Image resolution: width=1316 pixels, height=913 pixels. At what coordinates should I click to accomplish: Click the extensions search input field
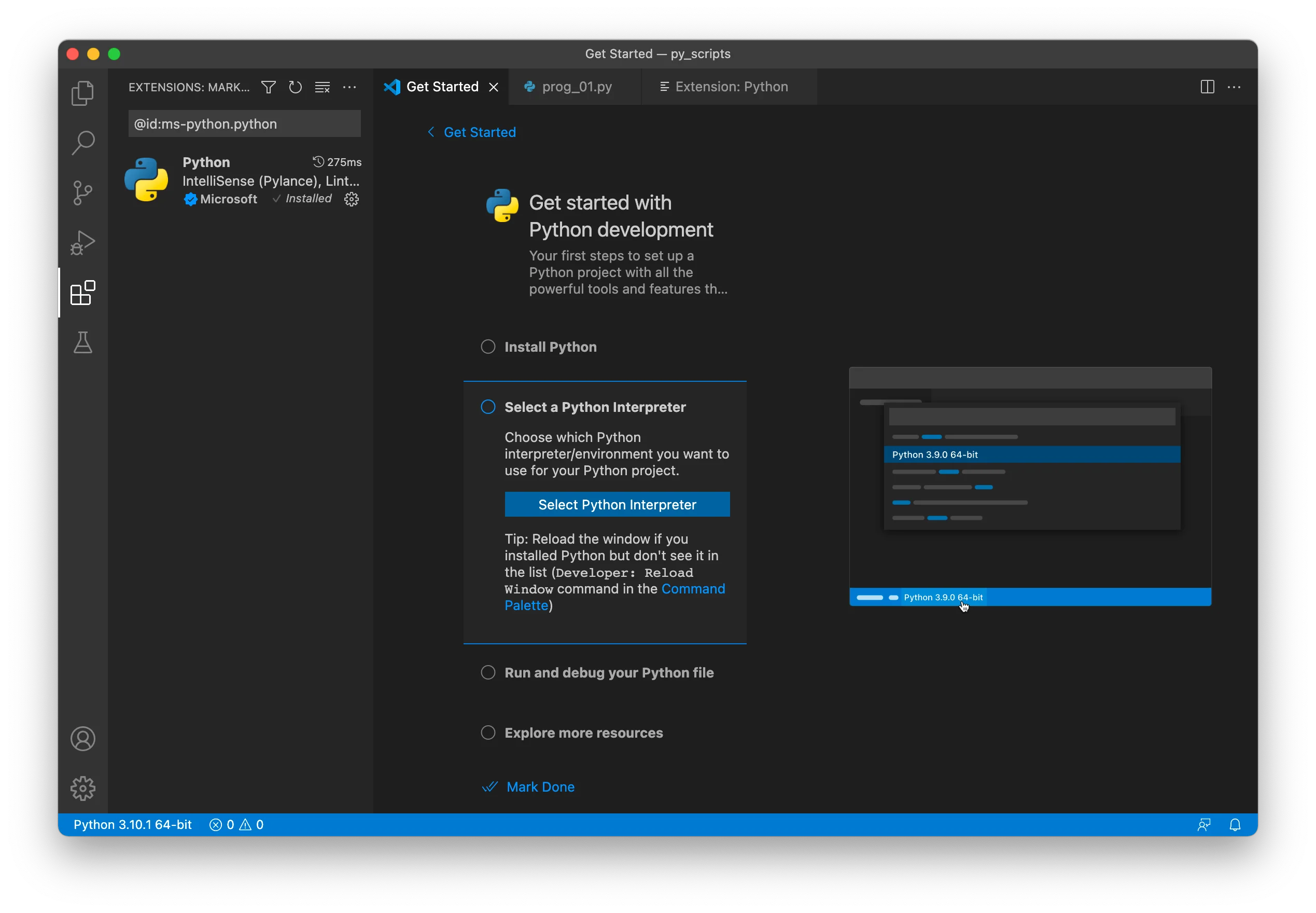click(x=244, y=124)
